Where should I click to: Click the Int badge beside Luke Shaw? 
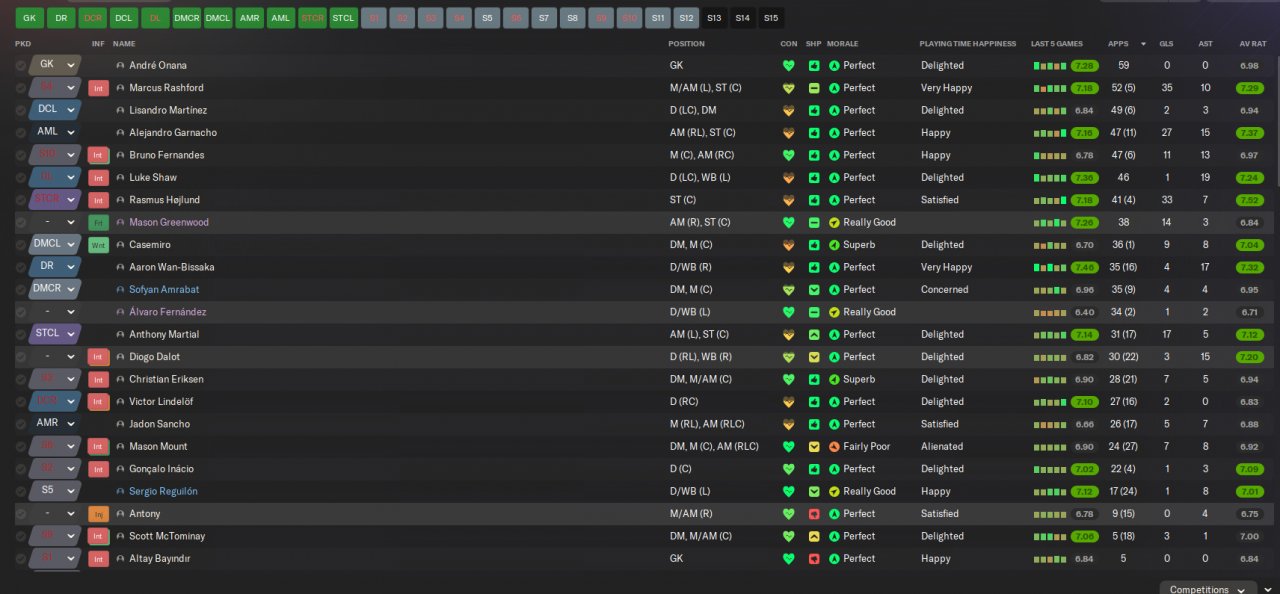coord(98,178)
